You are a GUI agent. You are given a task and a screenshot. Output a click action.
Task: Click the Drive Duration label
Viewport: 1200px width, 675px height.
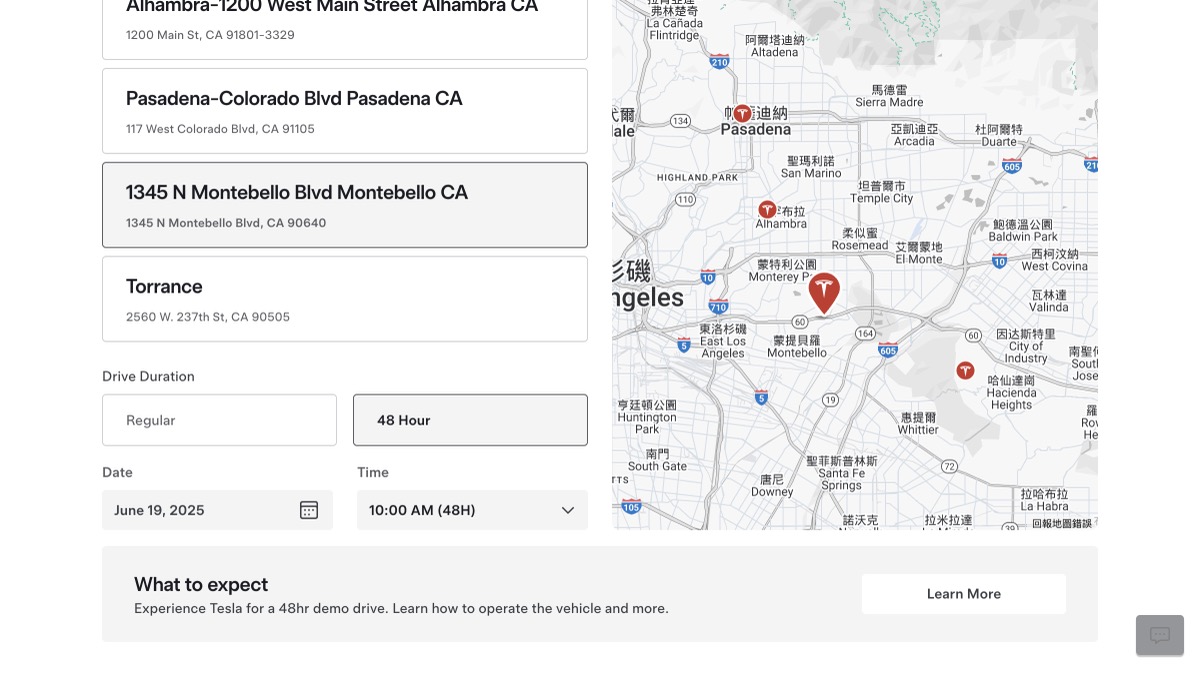pos(148,376)
